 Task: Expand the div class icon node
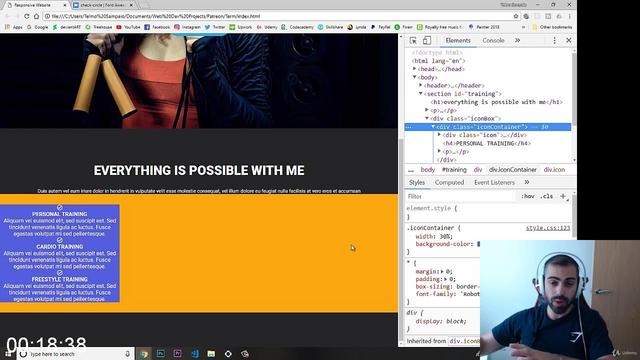439,135
